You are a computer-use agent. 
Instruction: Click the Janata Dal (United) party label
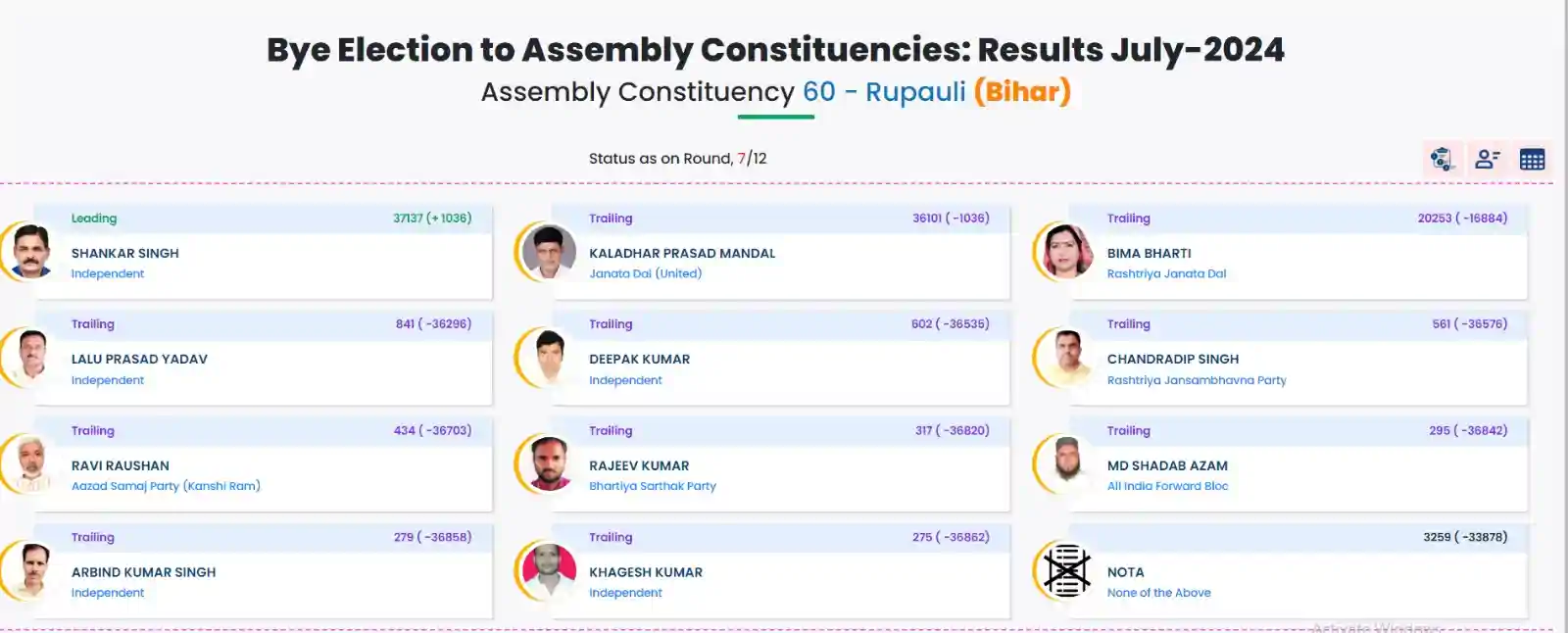click(645, 273)
